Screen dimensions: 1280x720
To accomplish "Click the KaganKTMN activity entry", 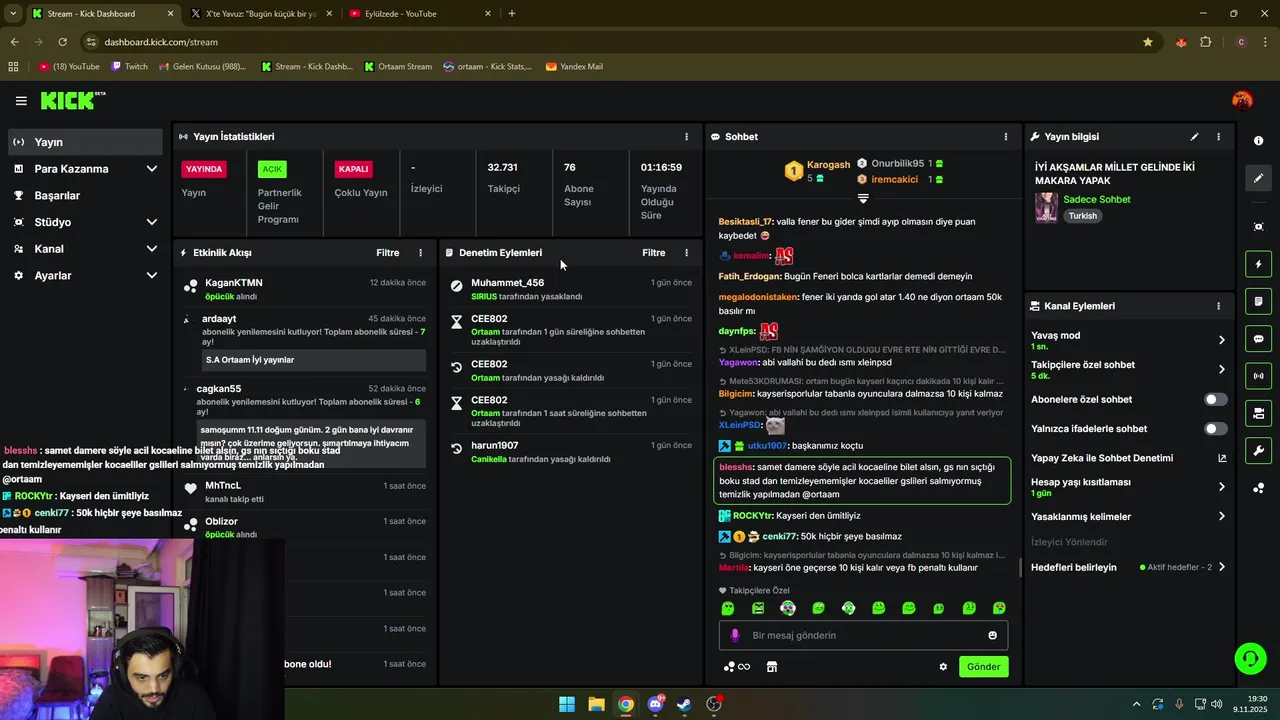I will pos(306,289).
